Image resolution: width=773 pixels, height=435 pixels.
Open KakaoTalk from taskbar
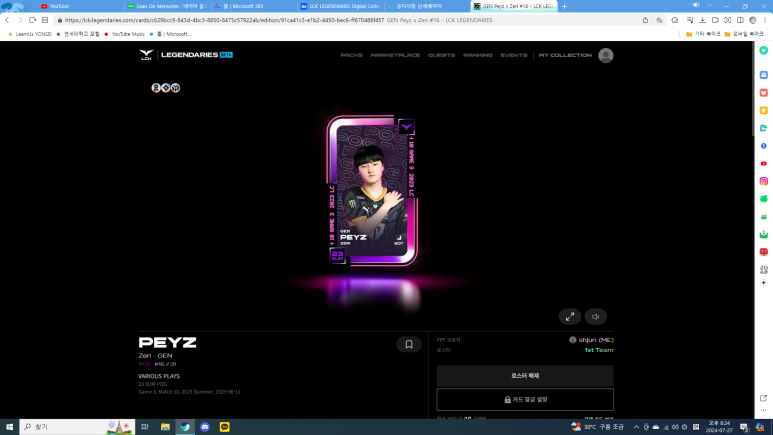click(x=224, y=427)
